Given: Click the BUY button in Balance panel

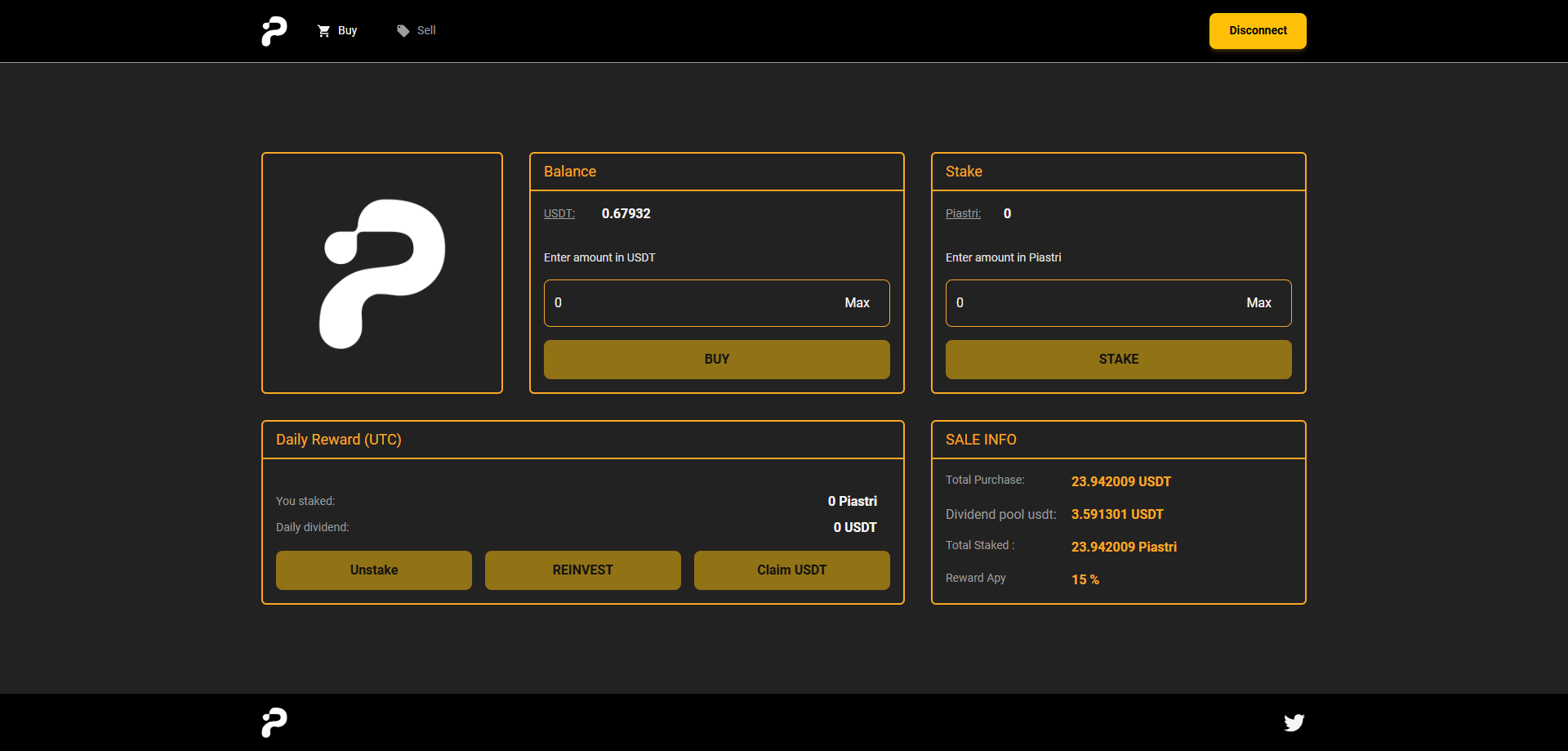Looking at the screenshot, I should 716,359.
